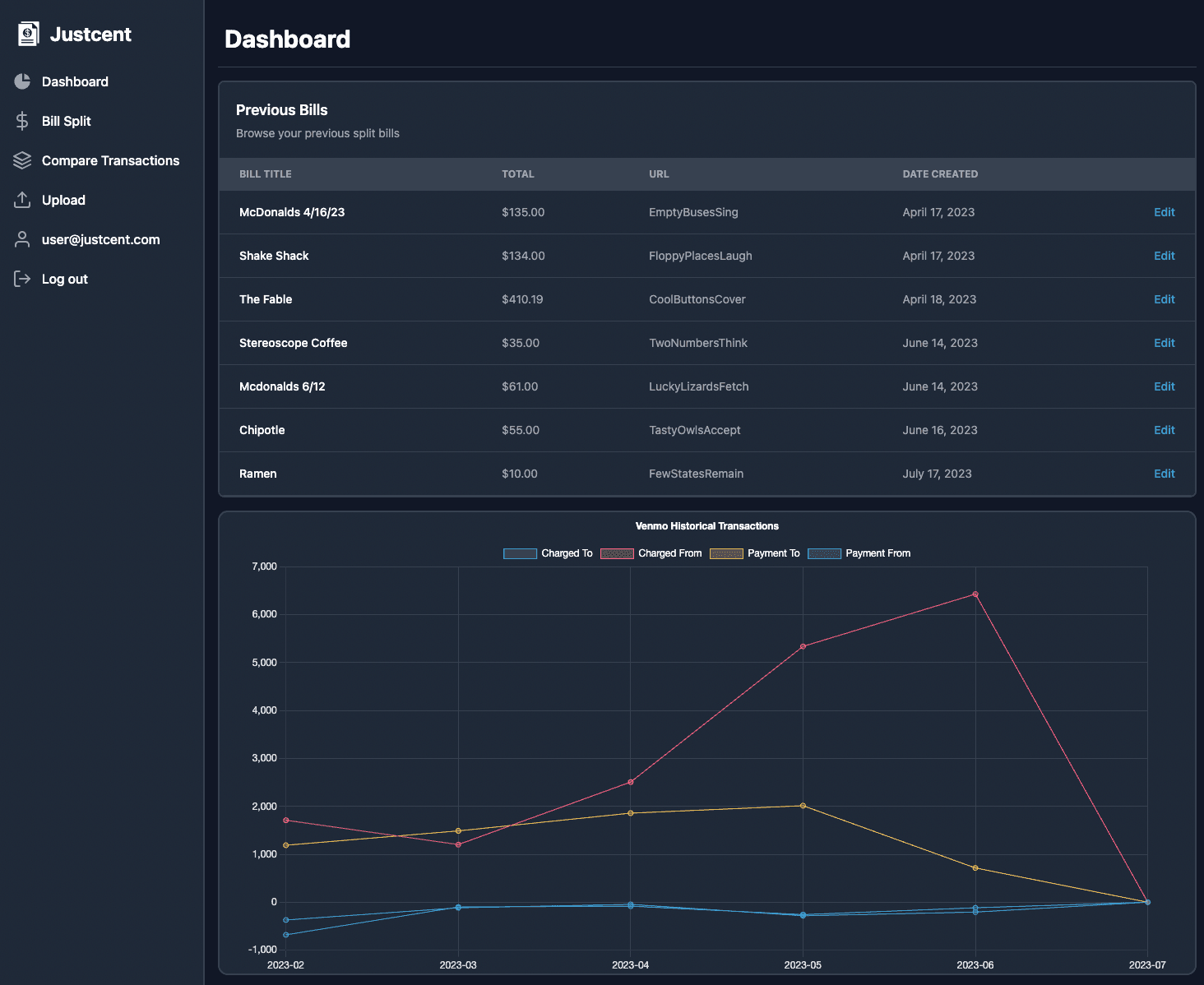Click the Previous Bills heading
Viewport: 1204px width, 985px height.
[x=282, y=110]
